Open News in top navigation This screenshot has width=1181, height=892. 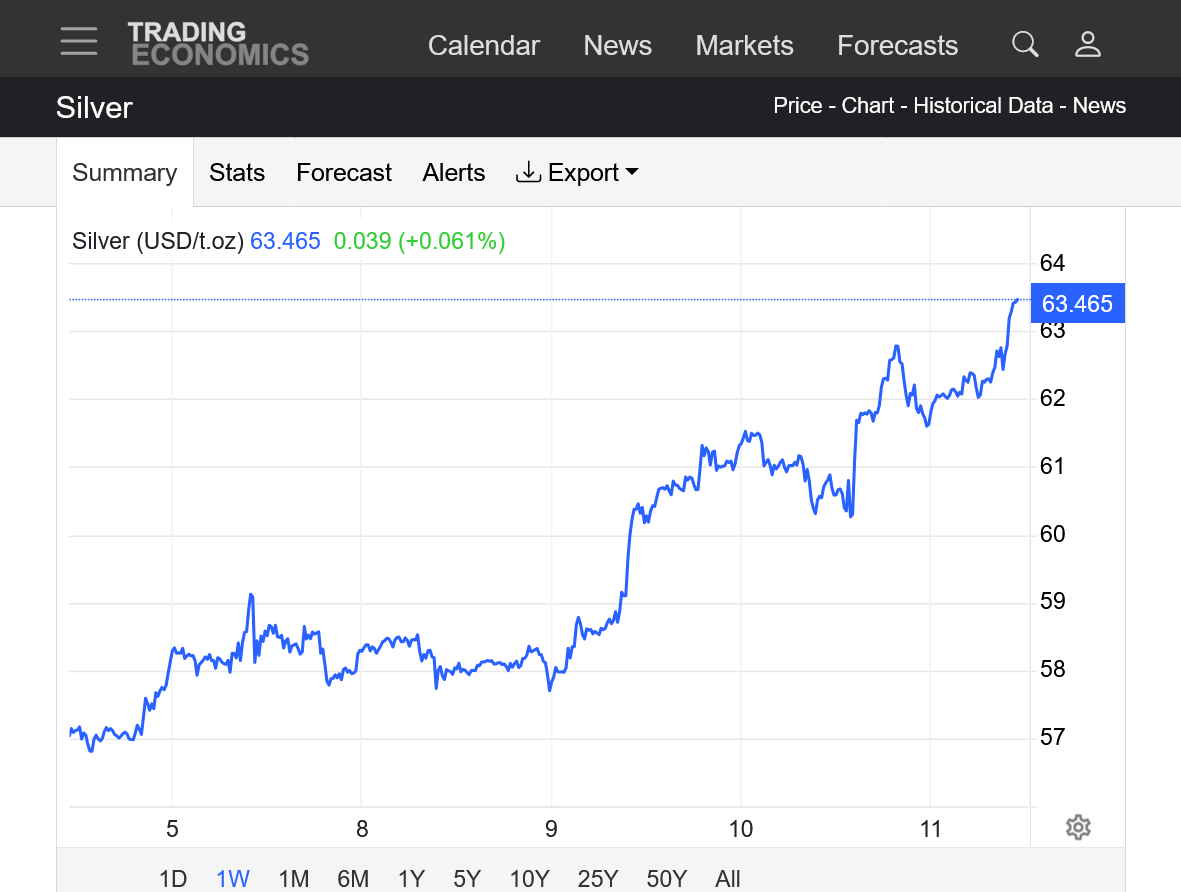coord(617,46)
